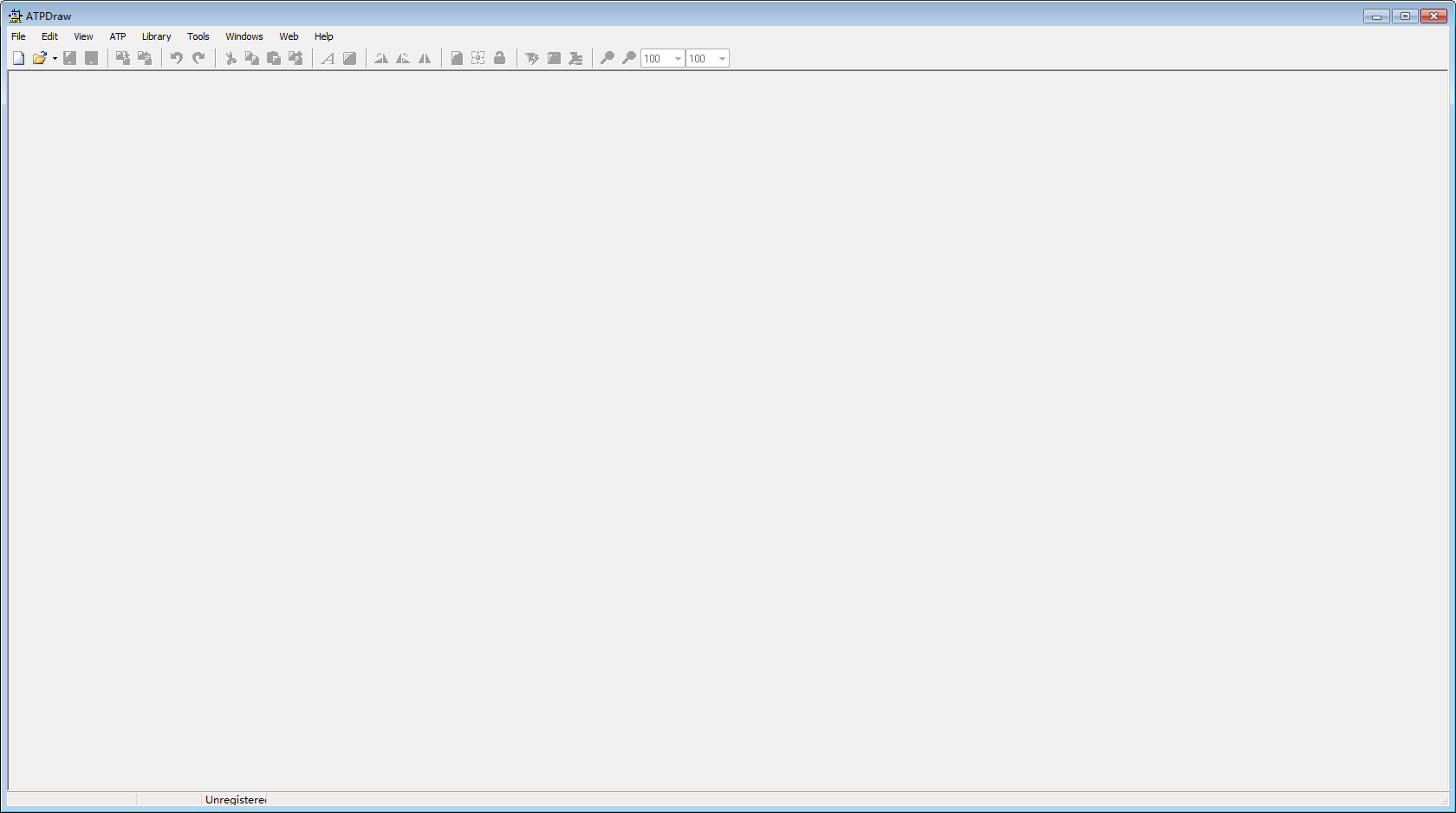
Task: Click the Undo arrow icon
Action: (x=177, y=58)
